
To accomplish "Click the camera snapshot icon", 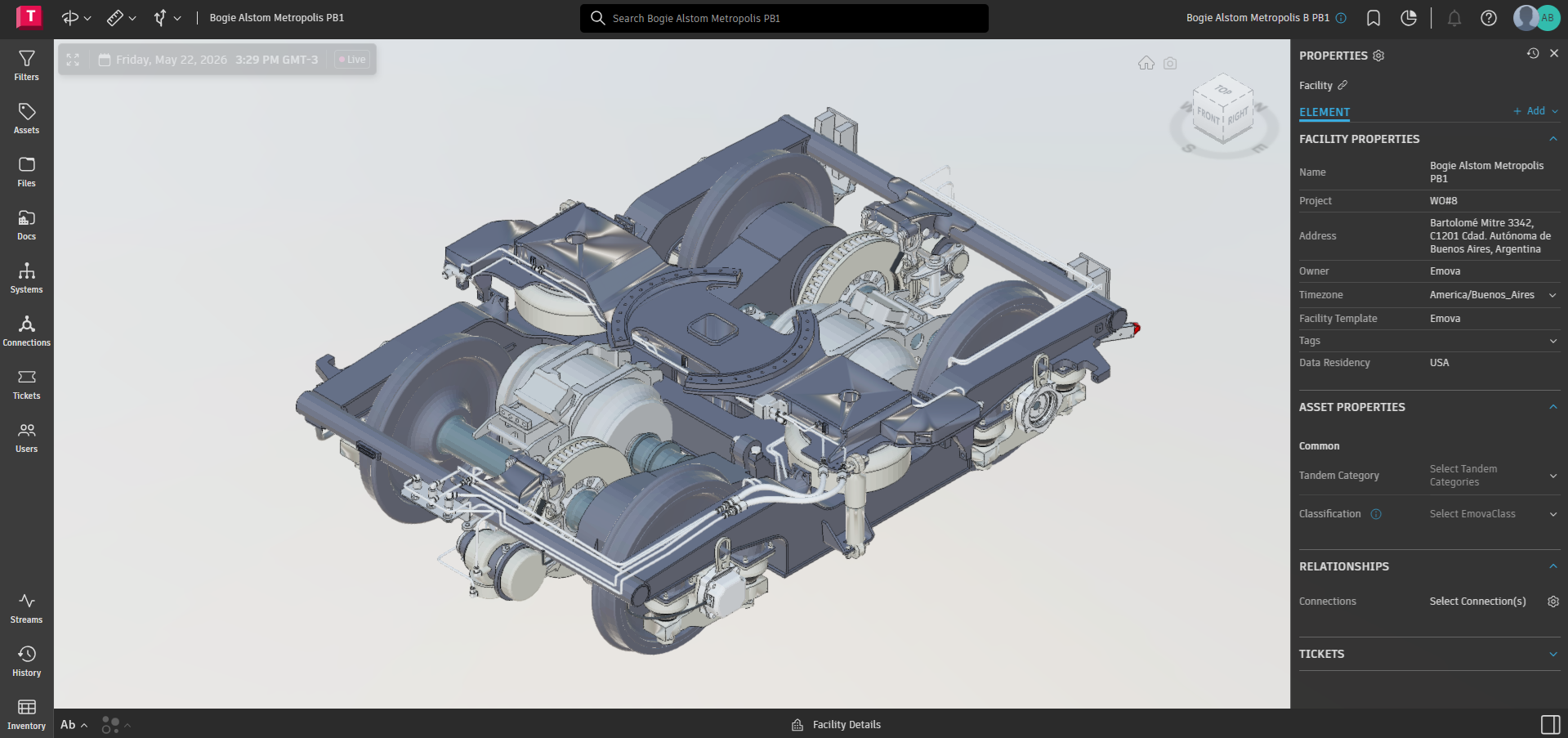I will (x=1170, y=63).
